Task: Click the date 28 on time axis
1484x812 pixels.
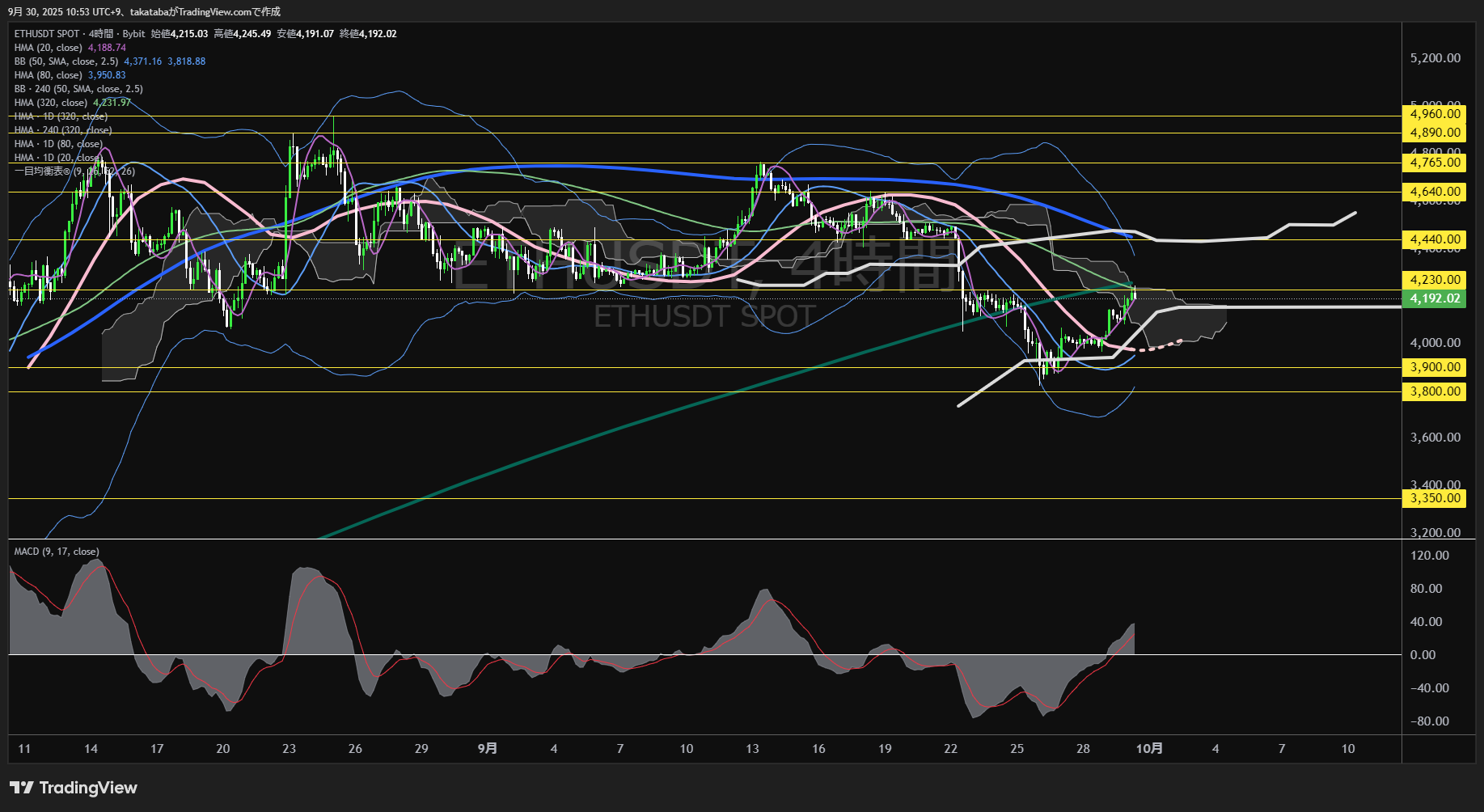Action: (1083, 749)
